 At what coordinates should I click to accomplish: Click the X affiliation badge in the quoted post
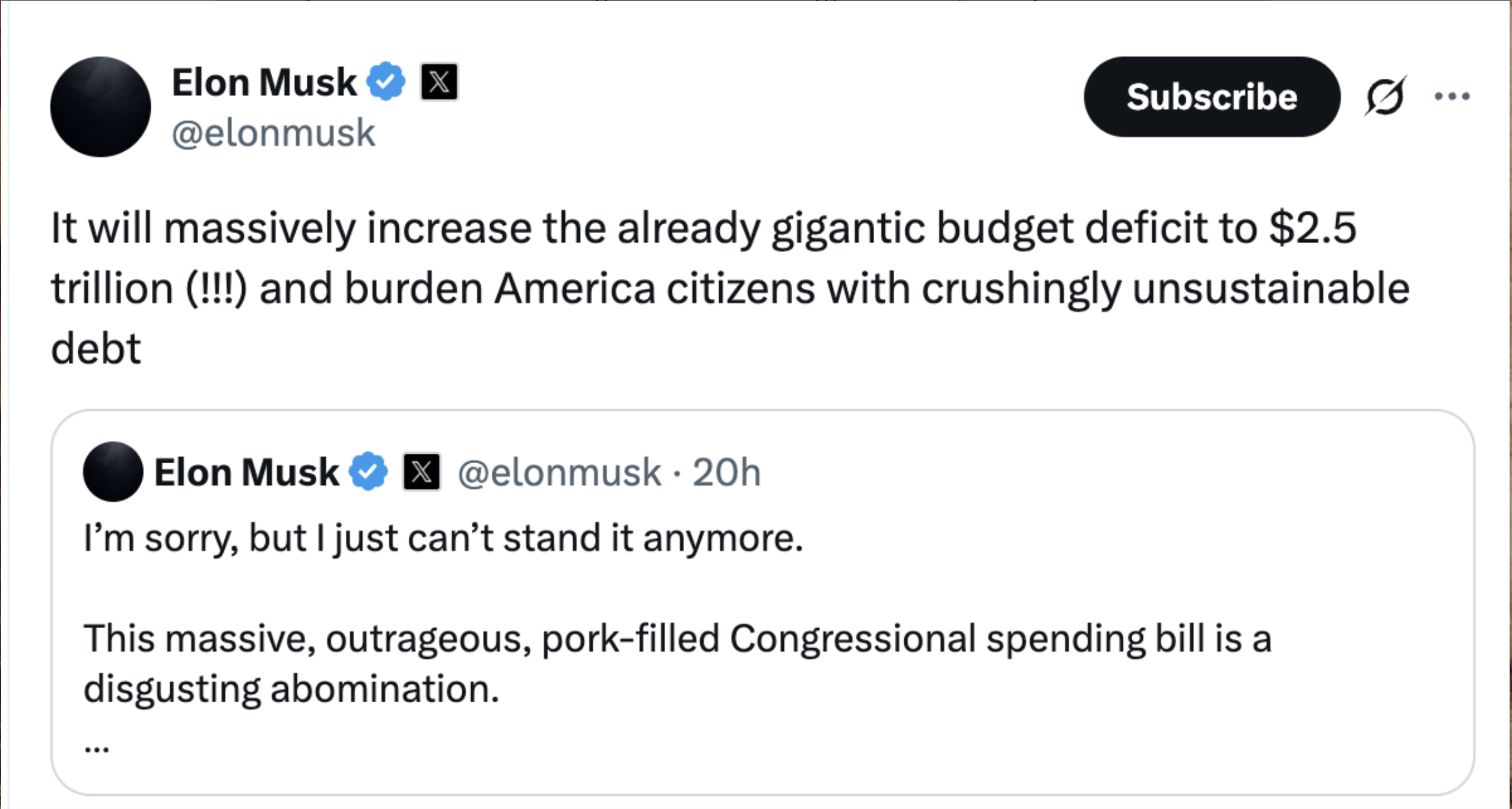pyautogui.click(x=421, y=472)
